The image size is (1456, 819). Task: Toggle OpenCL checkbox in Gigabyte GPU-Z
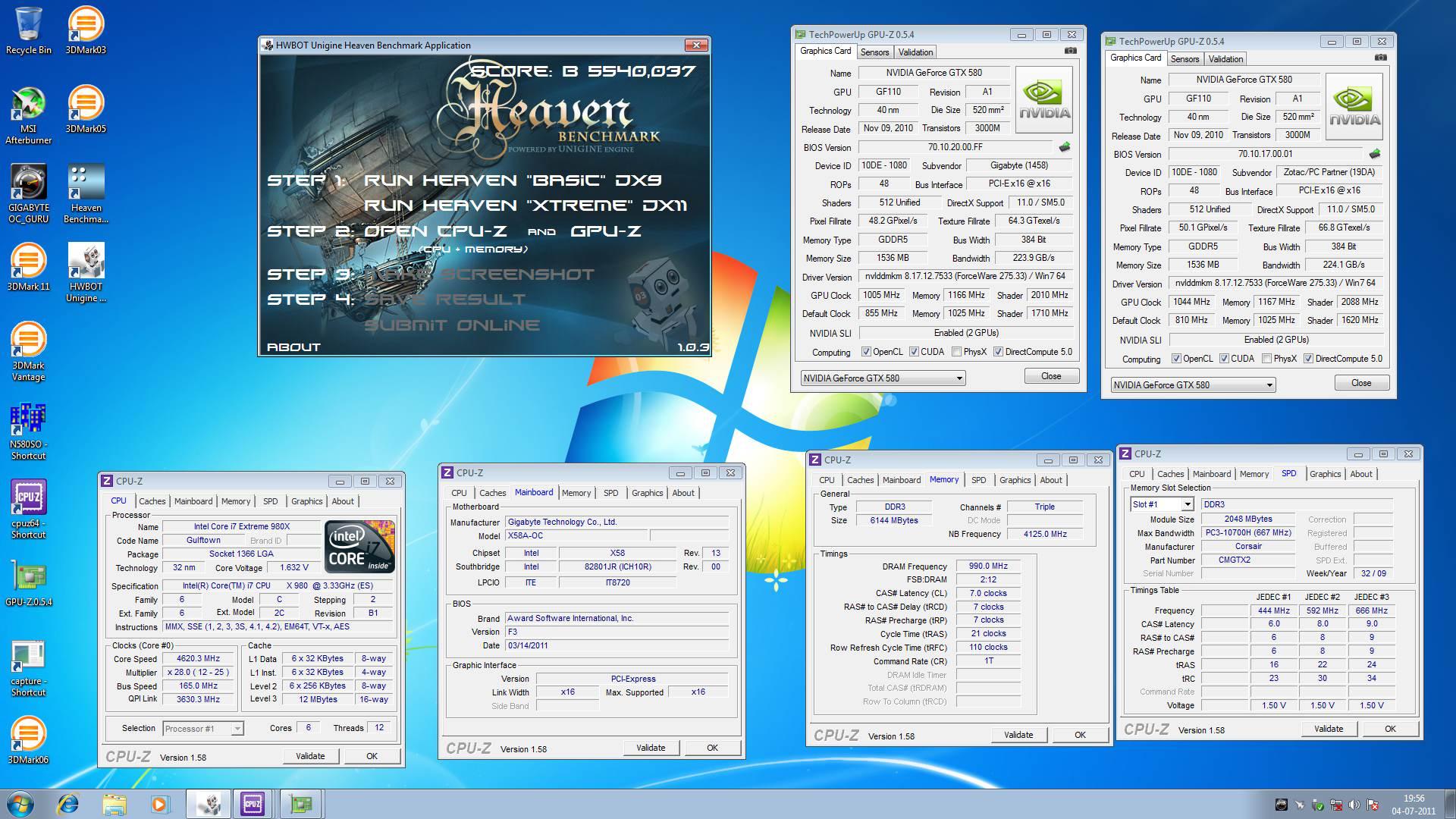point(866,352)
